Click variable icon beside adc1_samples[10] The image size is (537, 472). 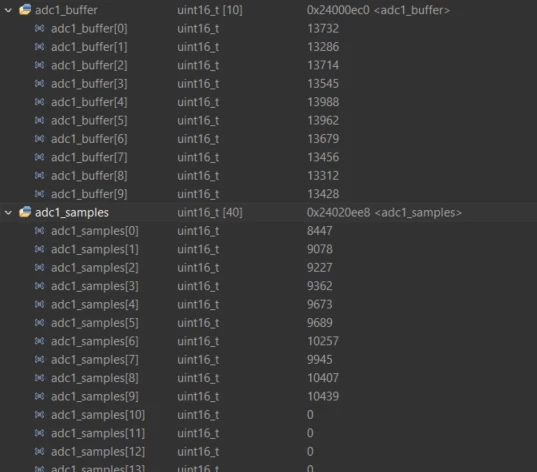pyautogui.click(x=39, y=415)
